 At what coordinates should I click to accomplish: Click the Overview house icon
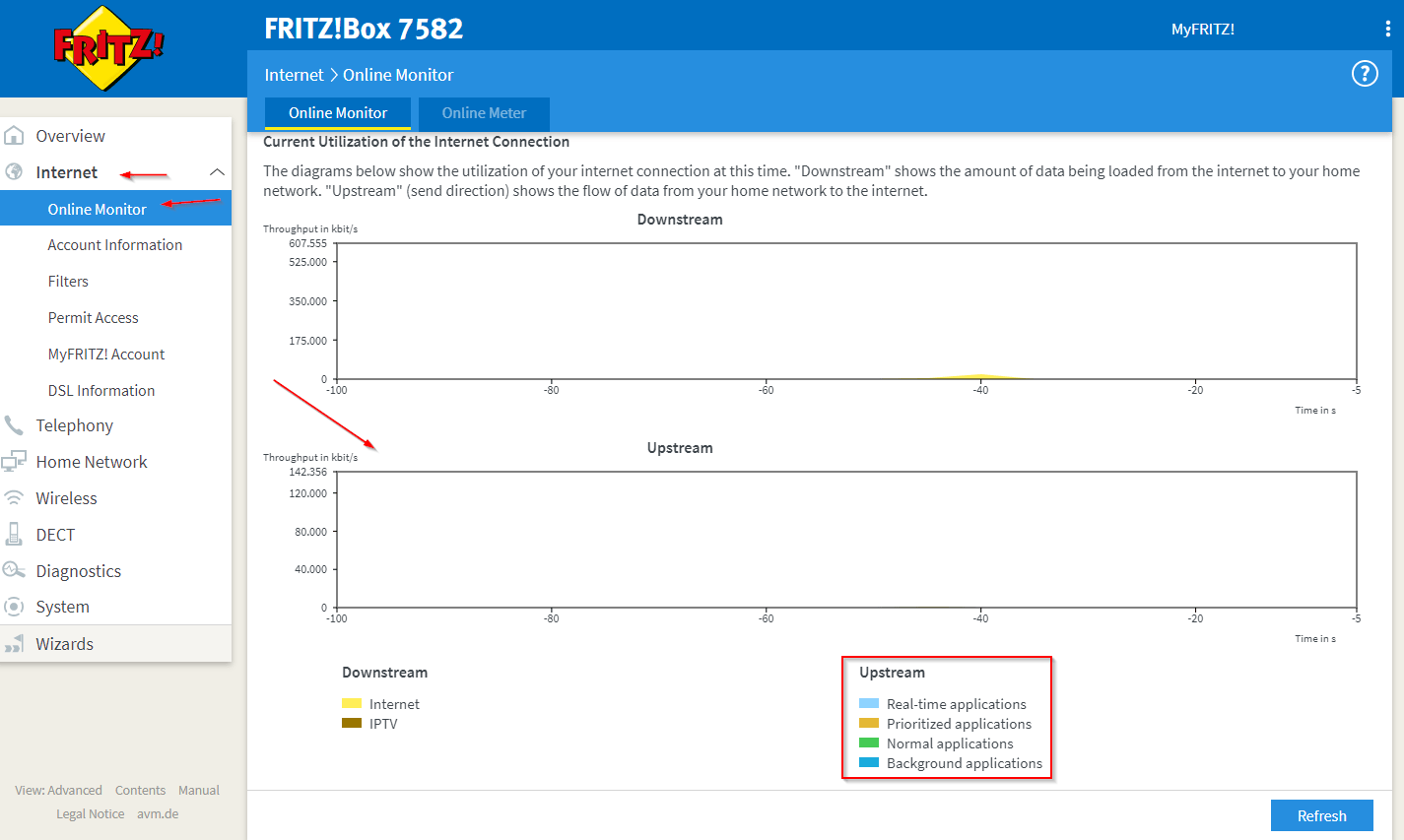(14, 136)
